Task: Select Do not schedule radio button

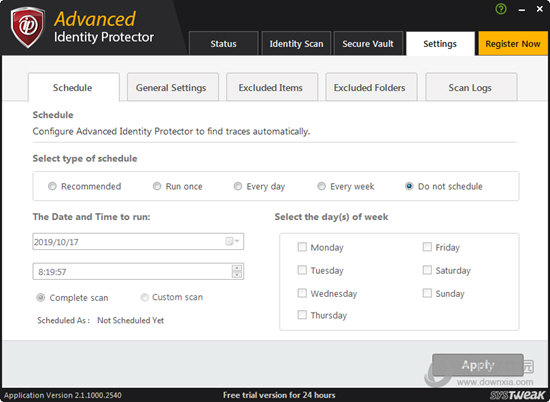Action: (x=409, y=186)
